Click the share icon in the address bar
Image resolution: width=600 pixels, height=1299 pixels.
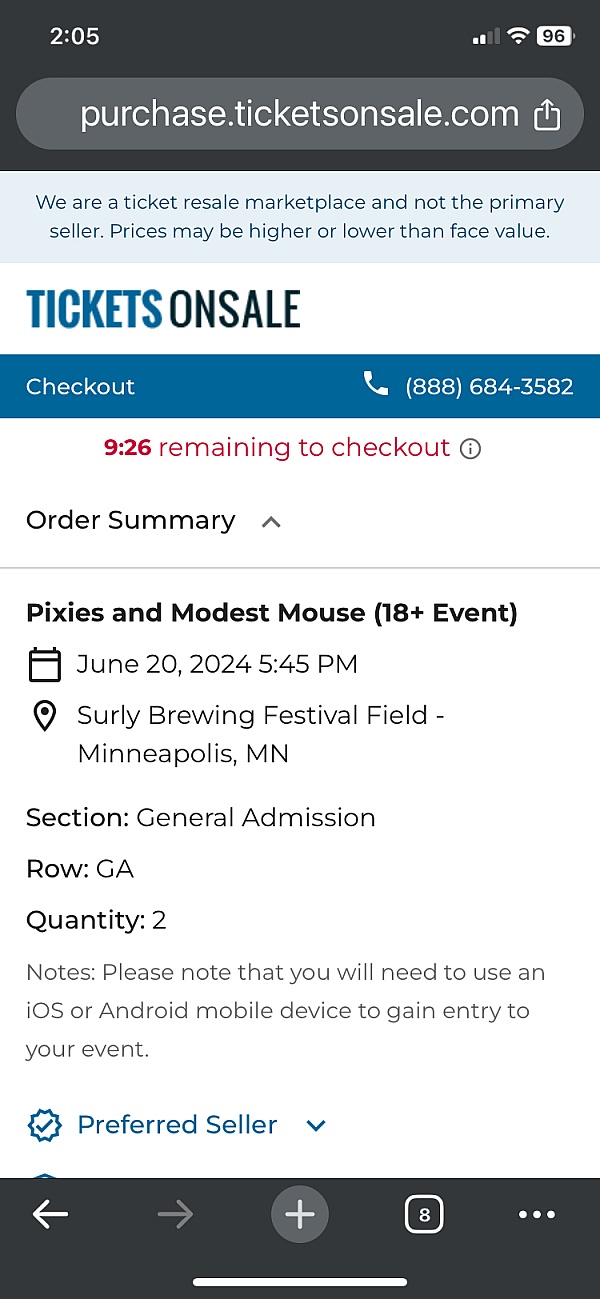[546, 114]
